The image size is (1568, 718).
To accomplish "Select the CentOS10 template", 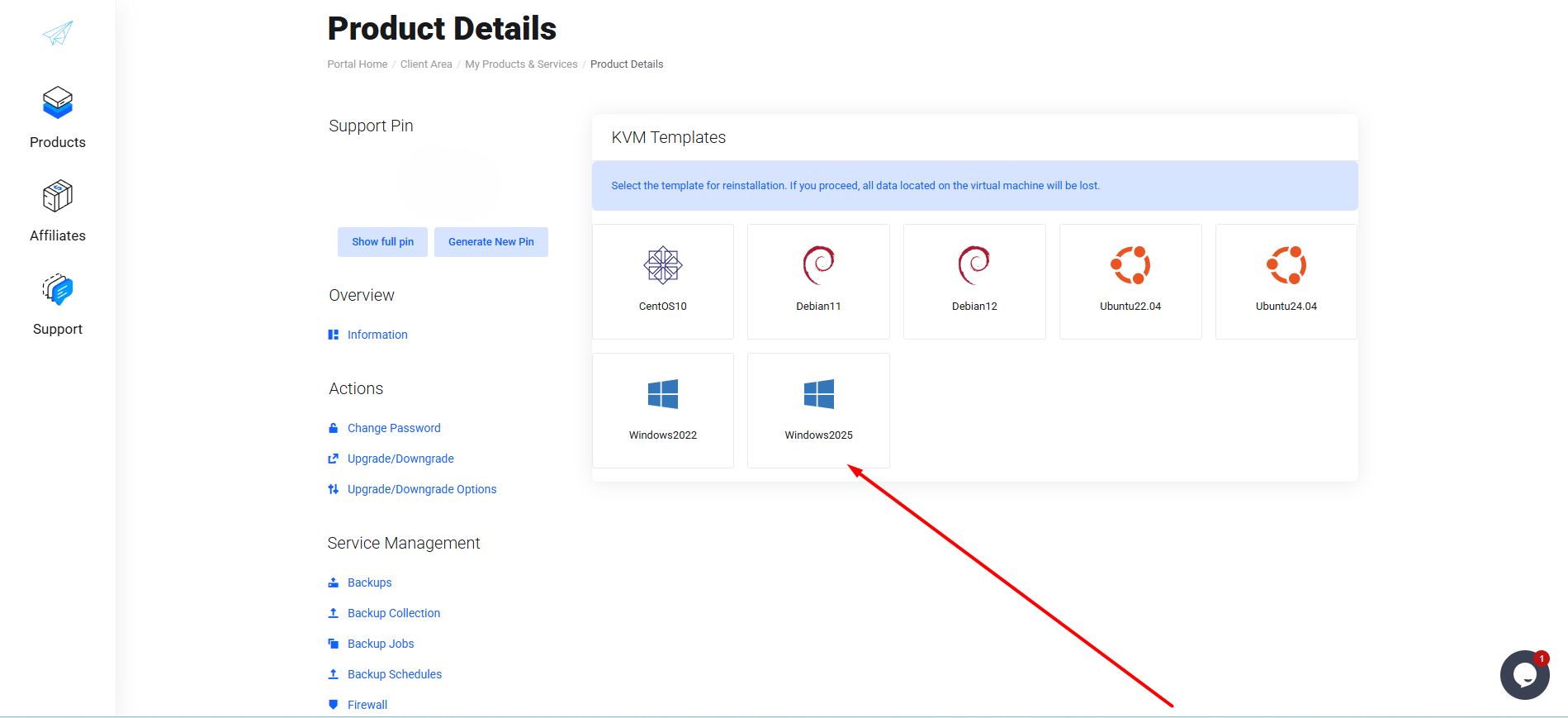I will point(662,281).
